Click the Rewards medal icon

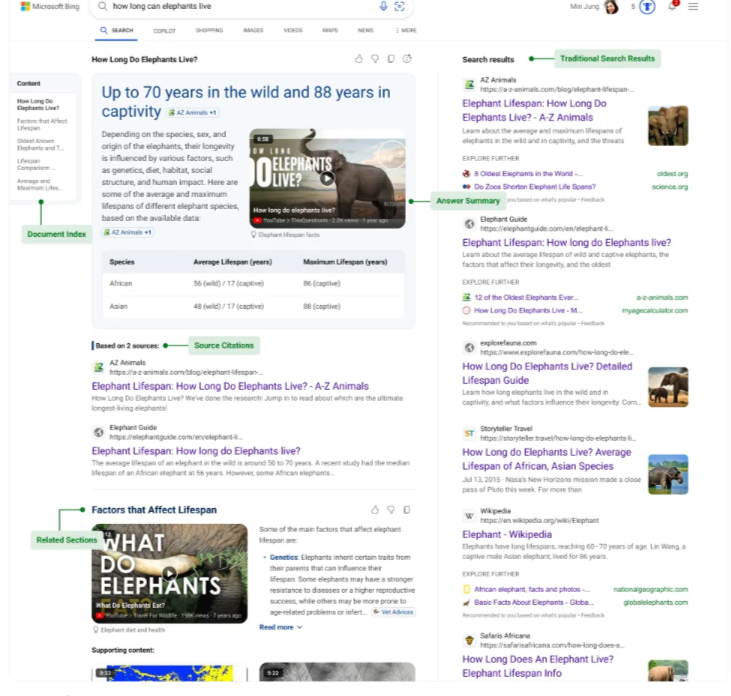pyautogui.click(x=647, y=7)
